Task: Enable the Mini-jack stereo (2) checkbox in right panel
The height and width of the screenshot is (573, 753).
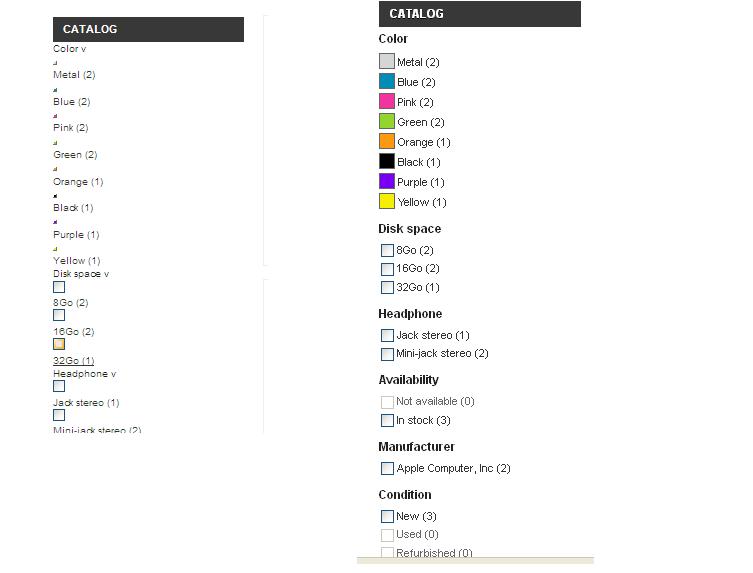Action: click(387, 354)
